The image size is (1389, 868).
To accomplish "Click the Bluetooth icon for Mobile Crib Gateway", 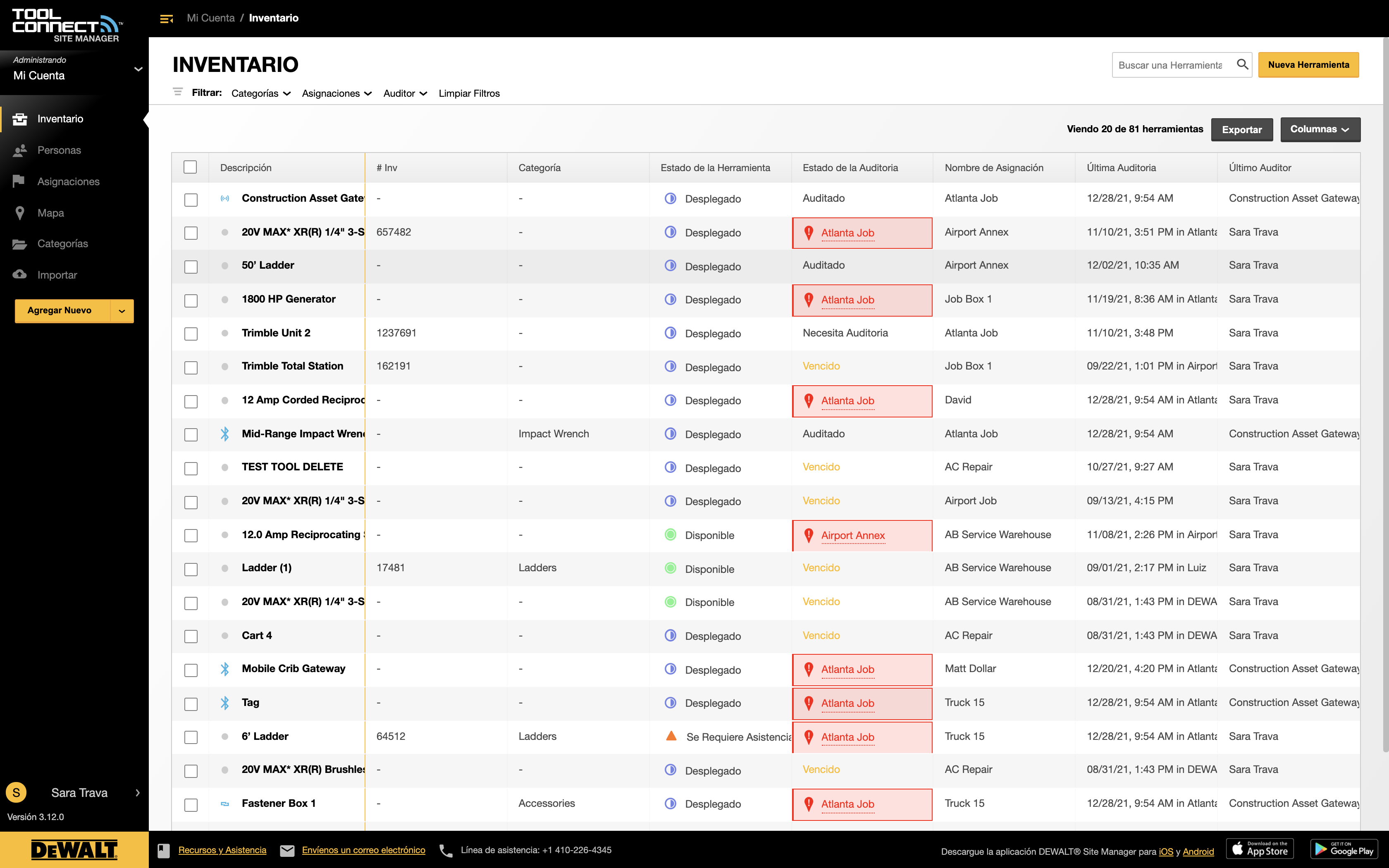I will point(225,669).
